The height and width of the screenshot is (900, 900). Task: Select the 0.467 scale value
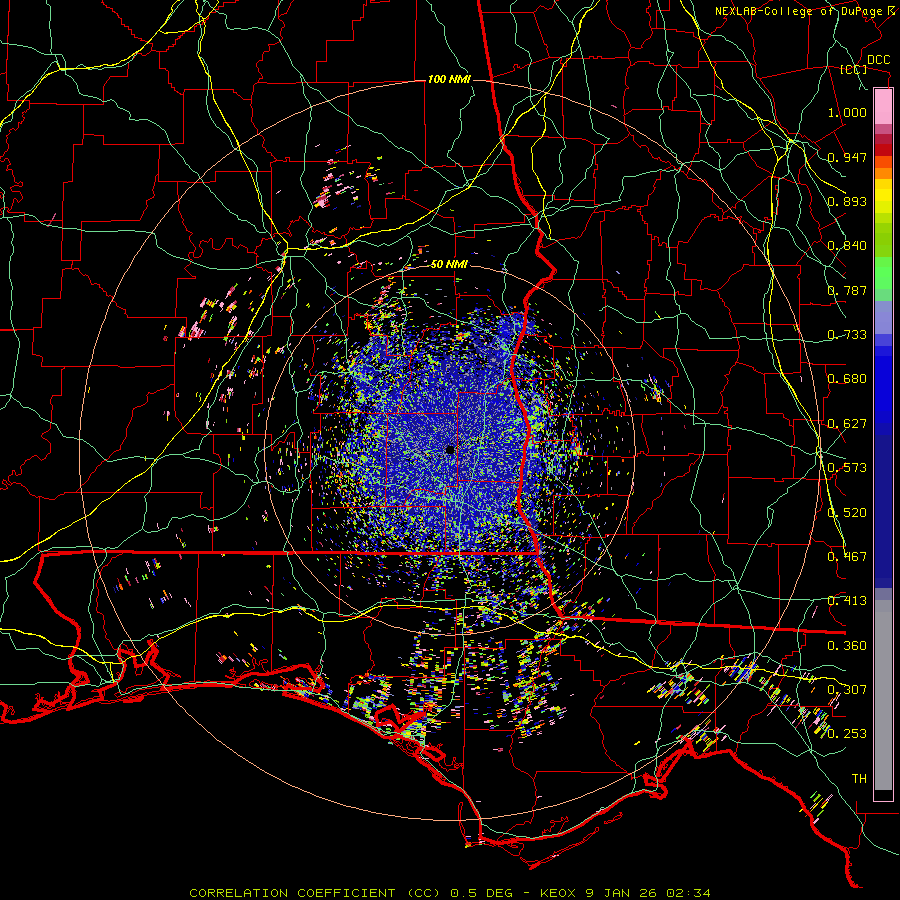(x=847, y=557)
